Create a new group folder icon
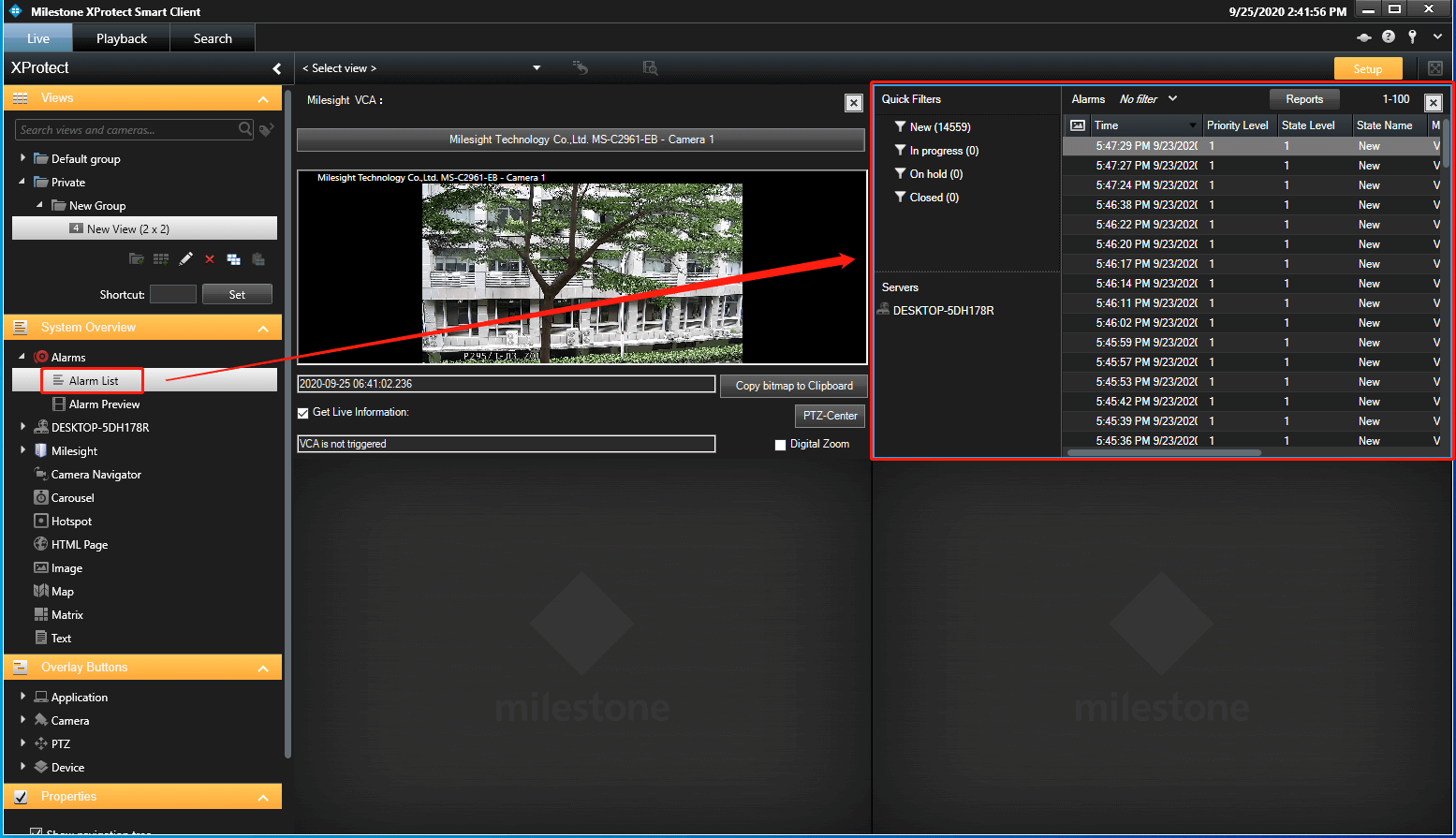Viewport: 1456px width, 838px height. point(137,259)
